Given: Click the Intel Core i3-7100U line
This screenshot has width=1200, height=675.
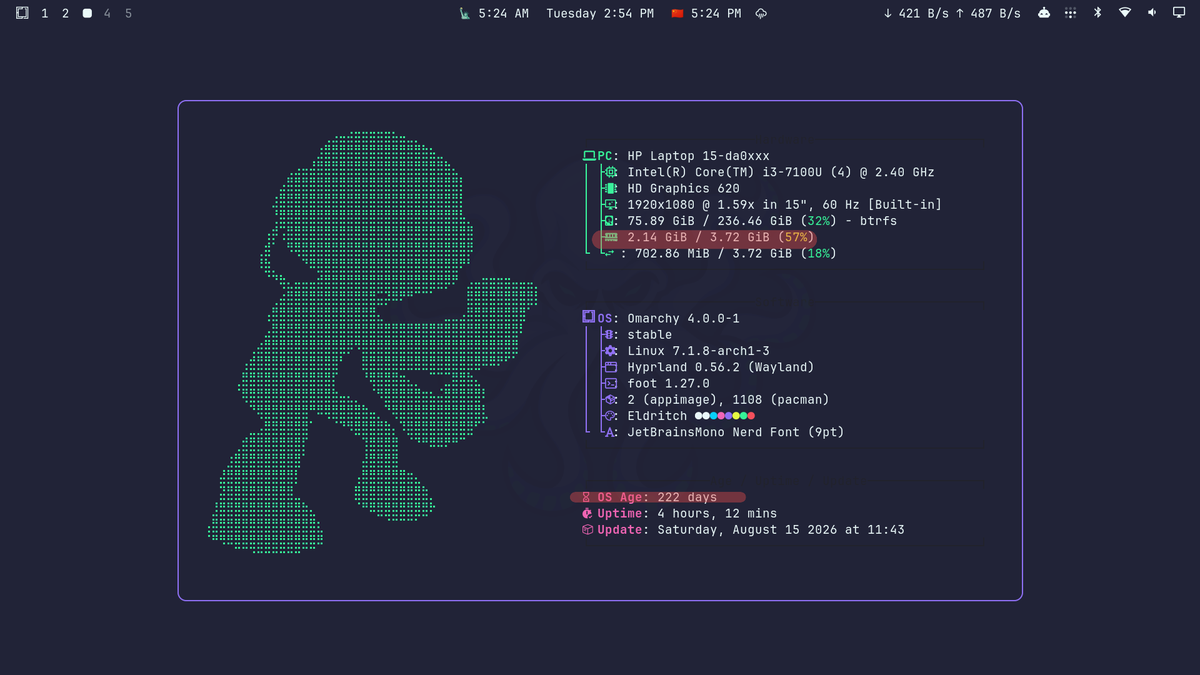Looking at the screenshot, I should [x=781, y=172].
